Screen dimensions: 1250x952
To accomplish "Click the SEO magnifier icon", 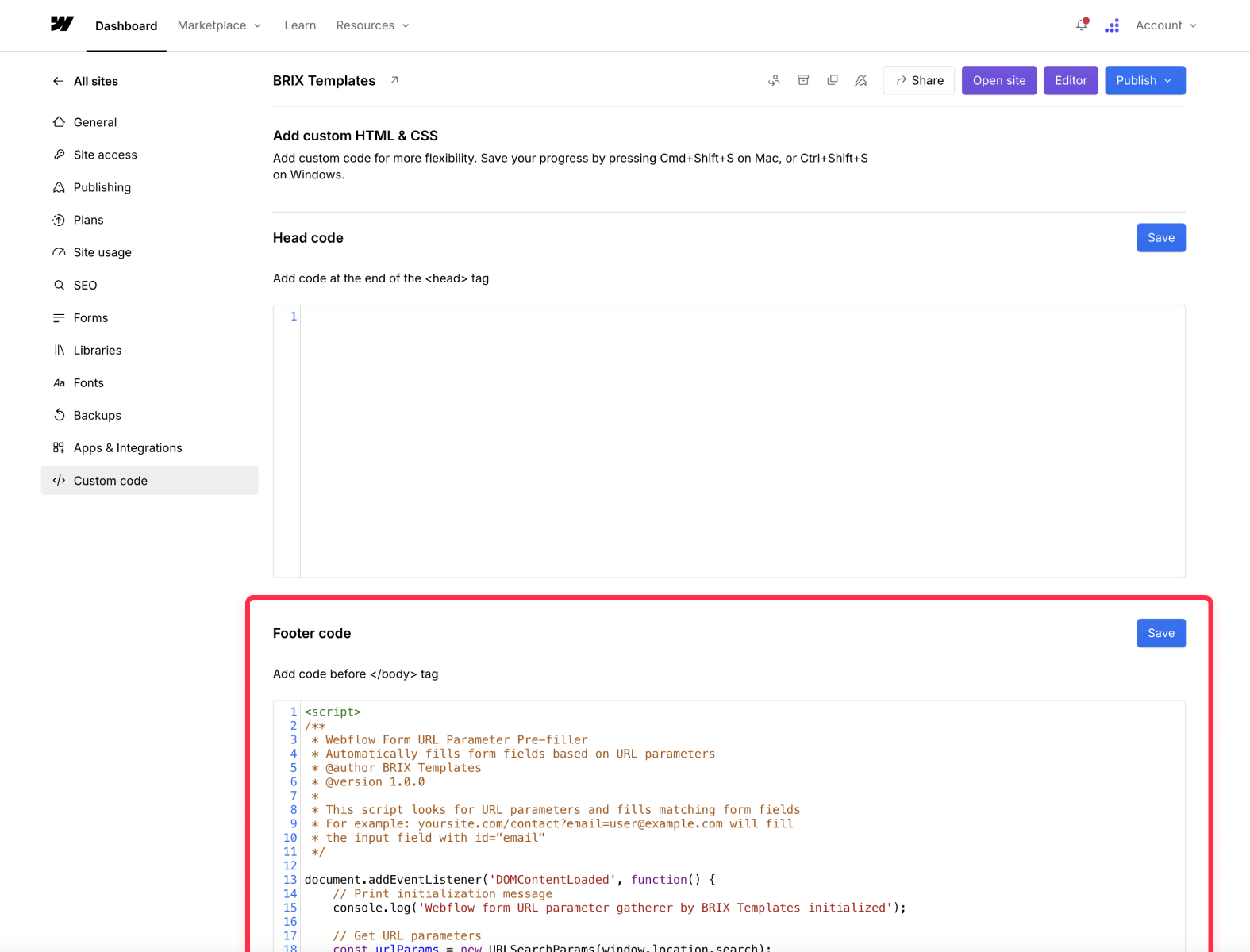I will pyautogui.click(x=59, y=285).
